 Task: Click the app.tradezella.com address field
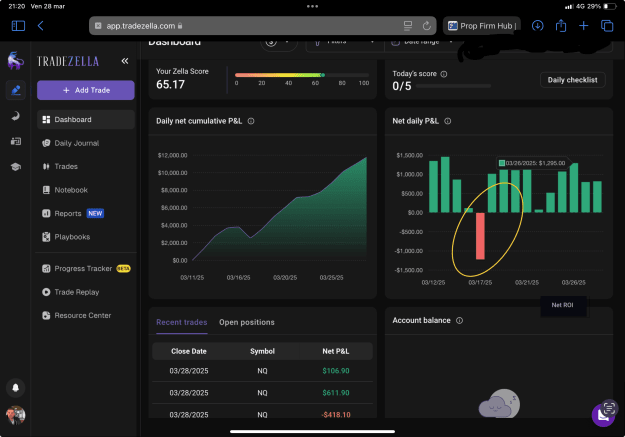263,26
